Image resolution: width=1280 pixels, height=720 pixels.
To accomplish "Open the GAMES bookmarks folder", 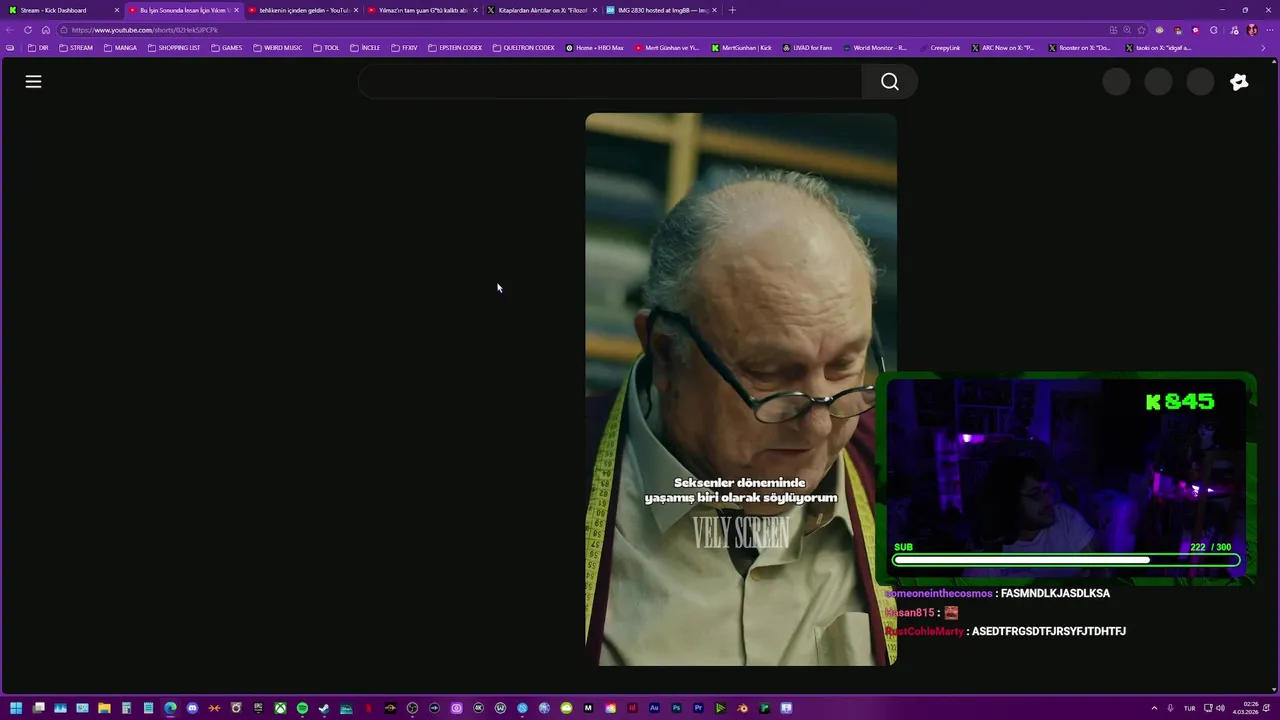I will [226, 48].
